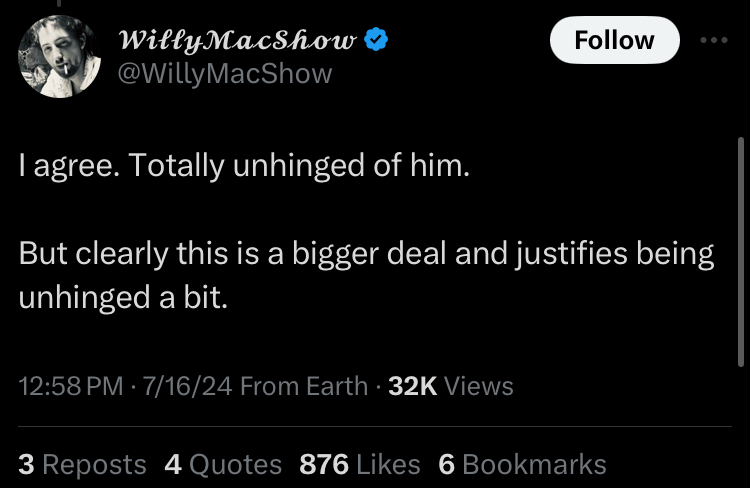Click the thread connector line above the avatar
Viewport: 750px width, 488px height.
click(x=59, y=3)
